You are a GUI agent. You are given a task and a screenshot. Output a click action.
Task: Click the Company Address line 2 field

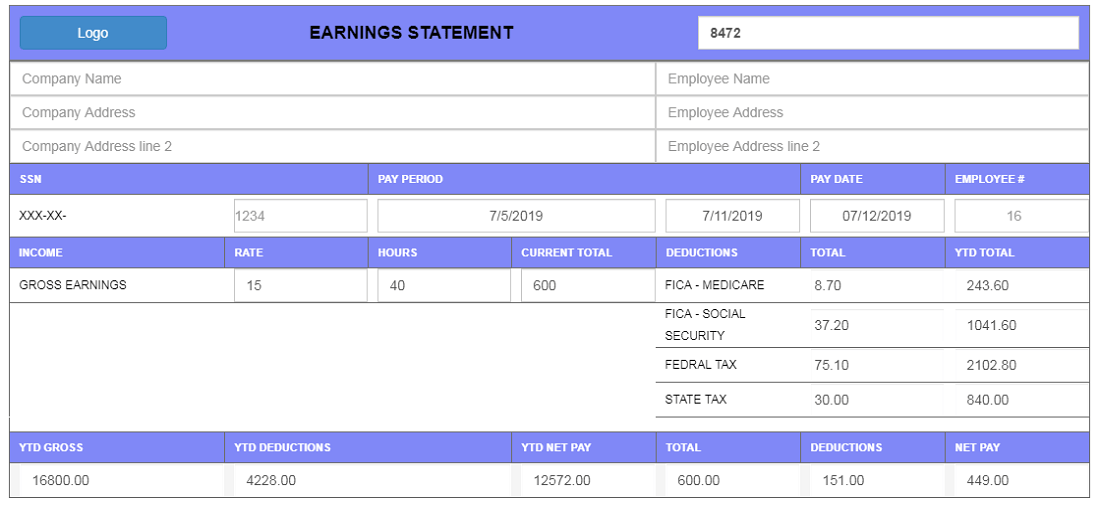332,146
